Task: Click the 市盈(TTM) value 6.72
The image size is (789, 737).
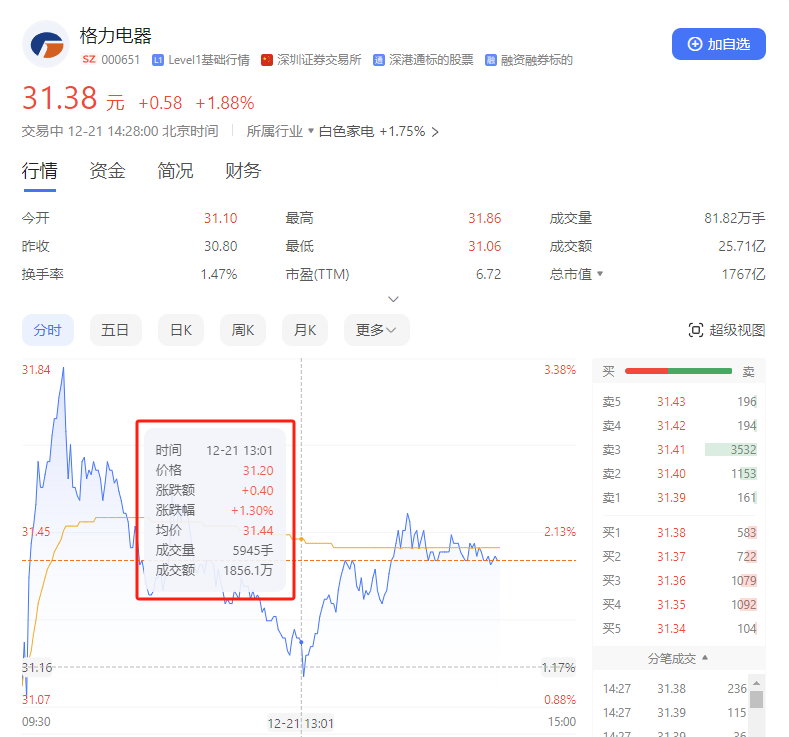Action: point(489,274)
